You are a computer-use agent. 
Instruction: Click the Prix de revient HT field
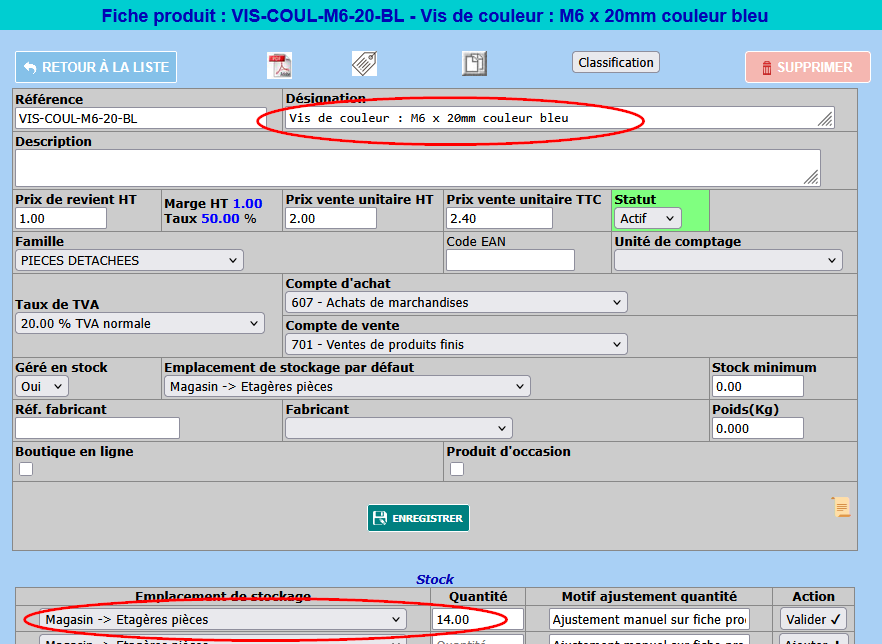(x=61, y=218)
